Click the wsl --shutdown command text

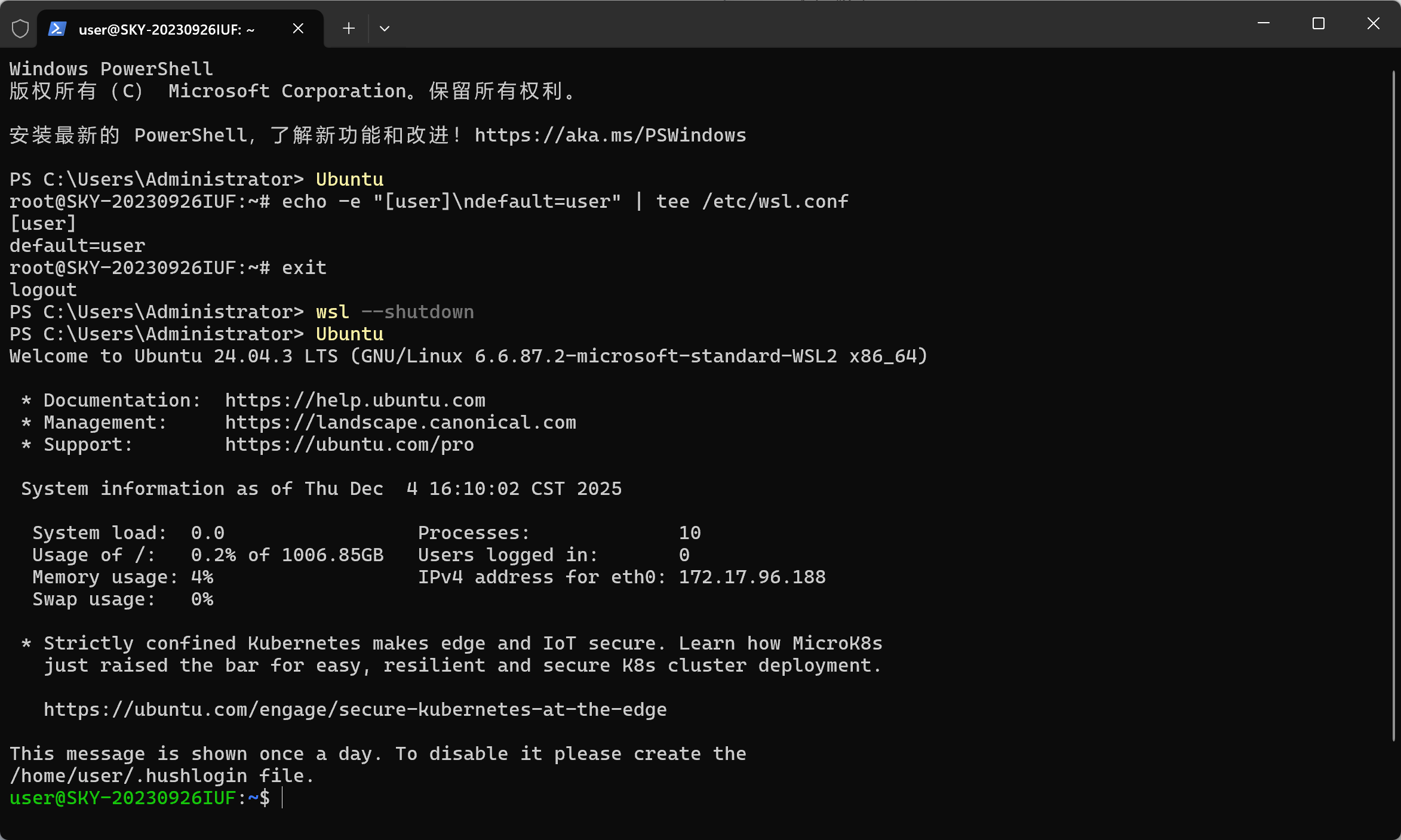pos(394,312)
